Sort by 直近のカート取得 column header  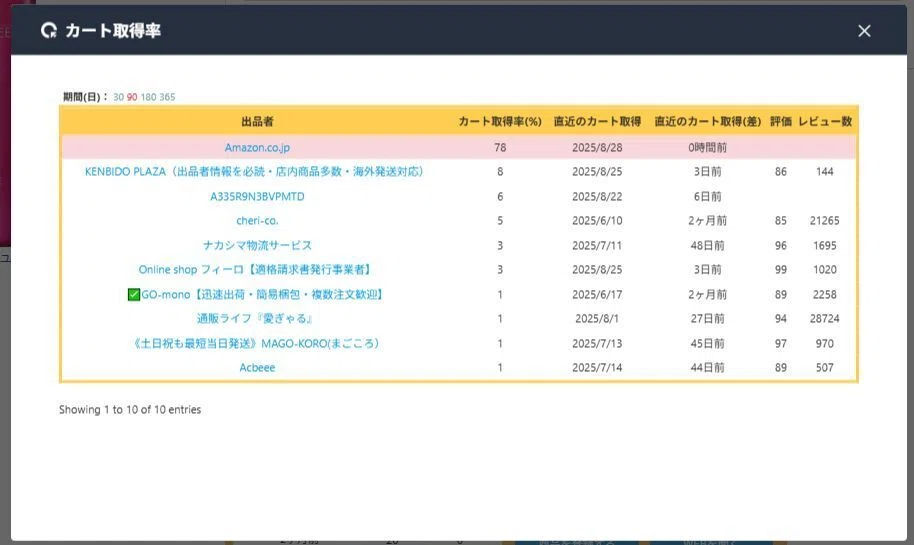[597, 121]
